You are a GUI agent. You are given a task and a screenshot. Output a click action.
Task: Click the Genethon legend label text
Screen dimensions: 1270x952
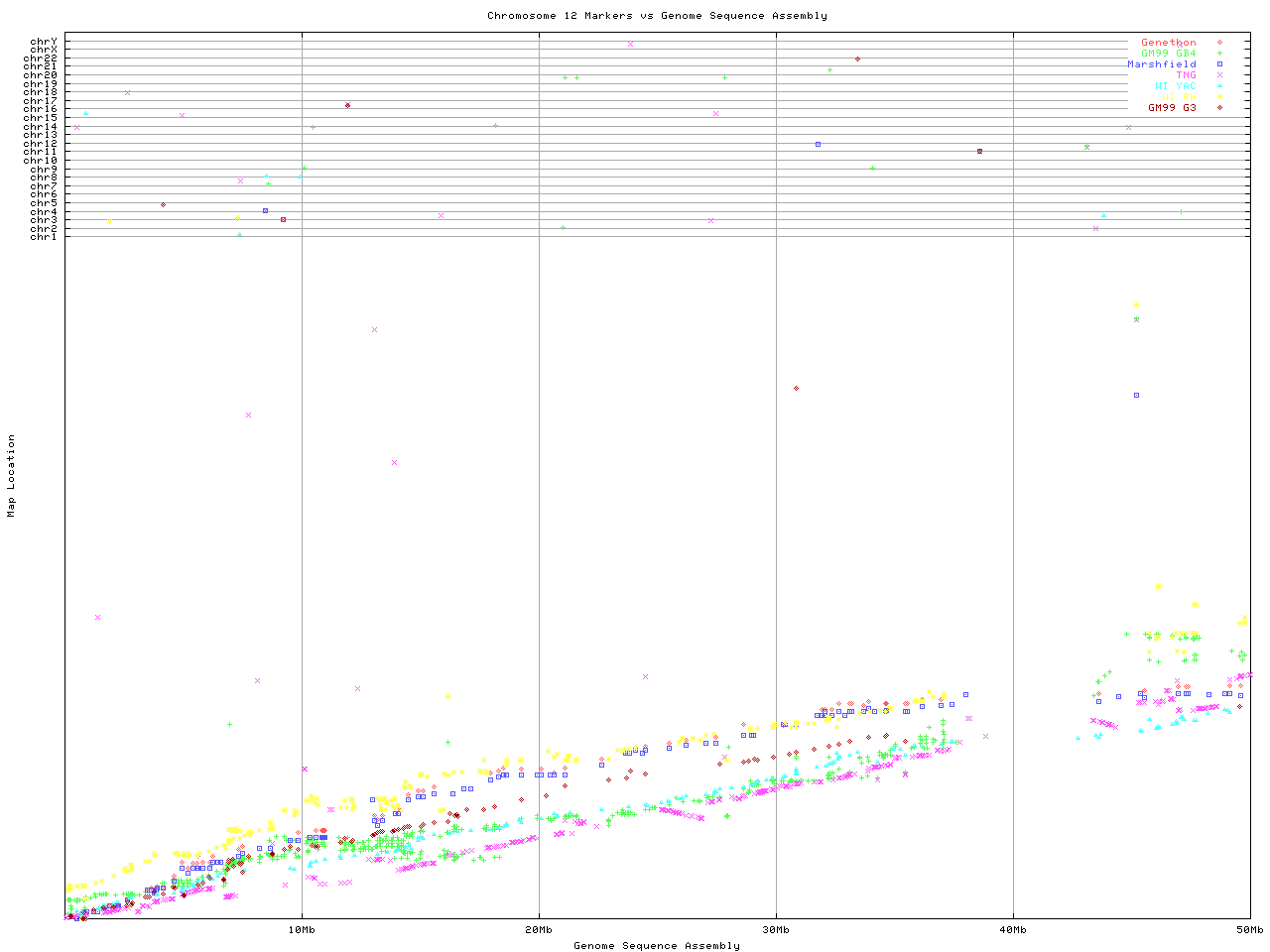pos(1169,43)
